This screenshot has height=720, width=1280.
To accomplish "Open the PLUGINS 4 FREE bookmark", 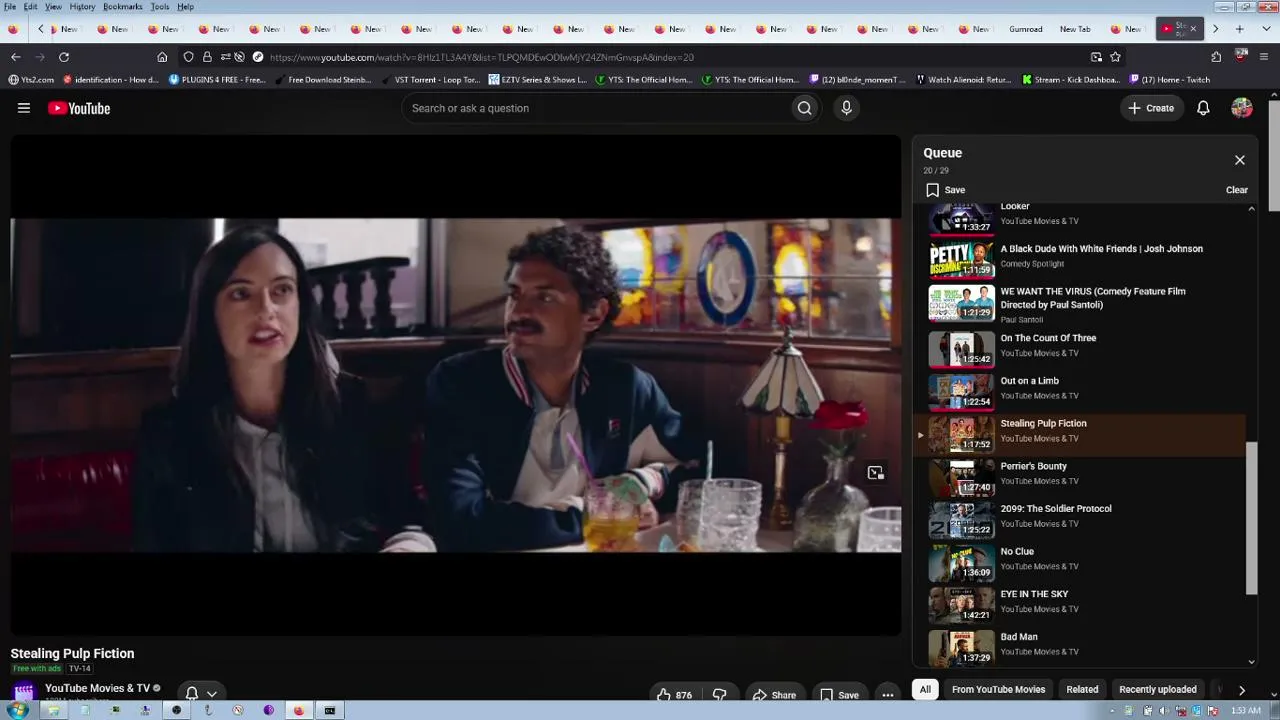I will [x=217, y=80].
